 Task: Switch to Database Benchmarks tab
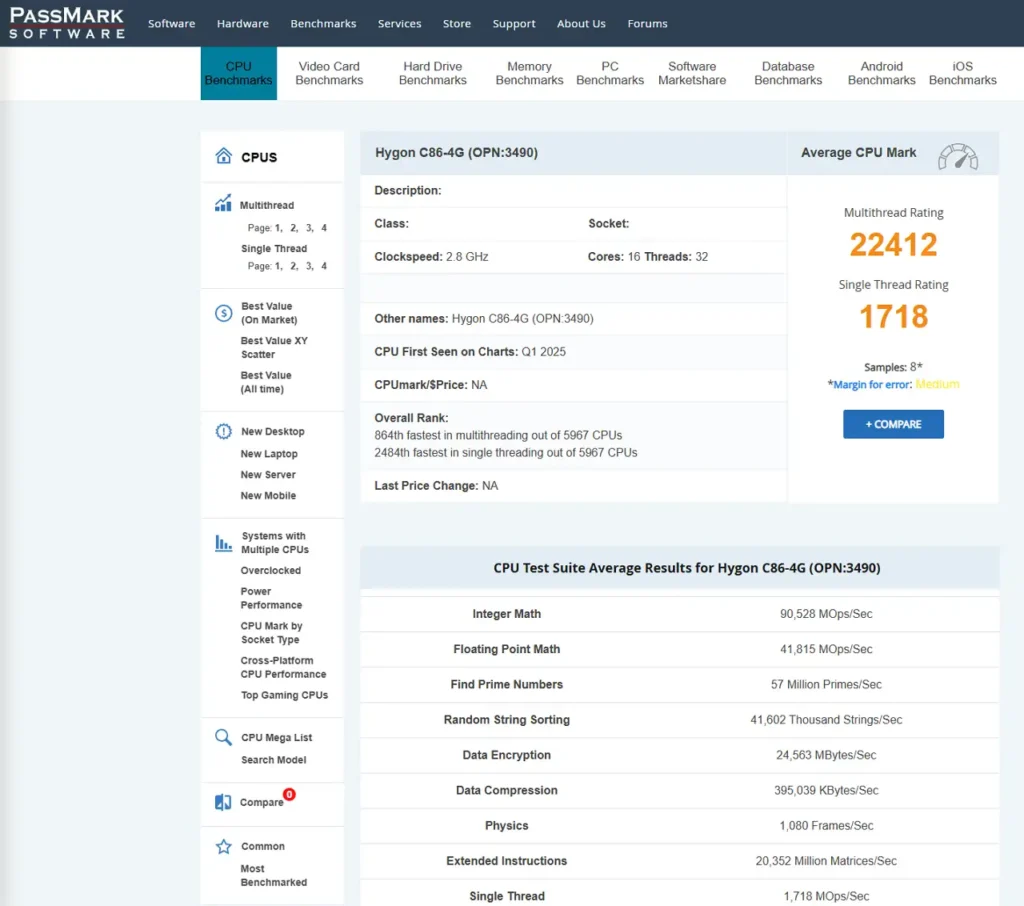(788, 73)
